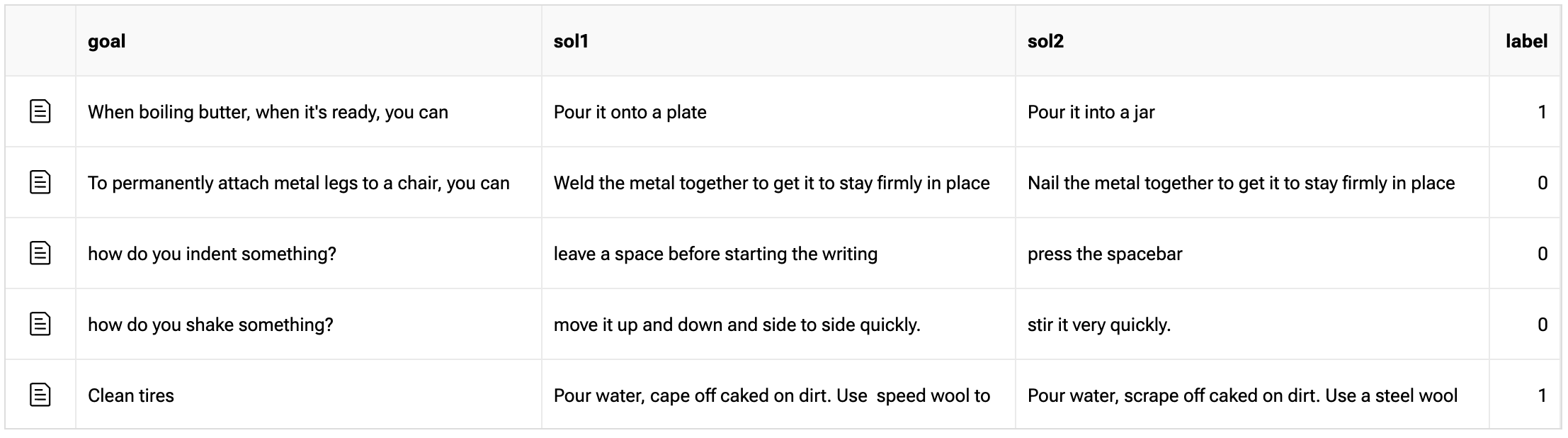The image size is (1568, 438).
Task: Select 'Weld the metal together' cell
Action: click(771, 183)
